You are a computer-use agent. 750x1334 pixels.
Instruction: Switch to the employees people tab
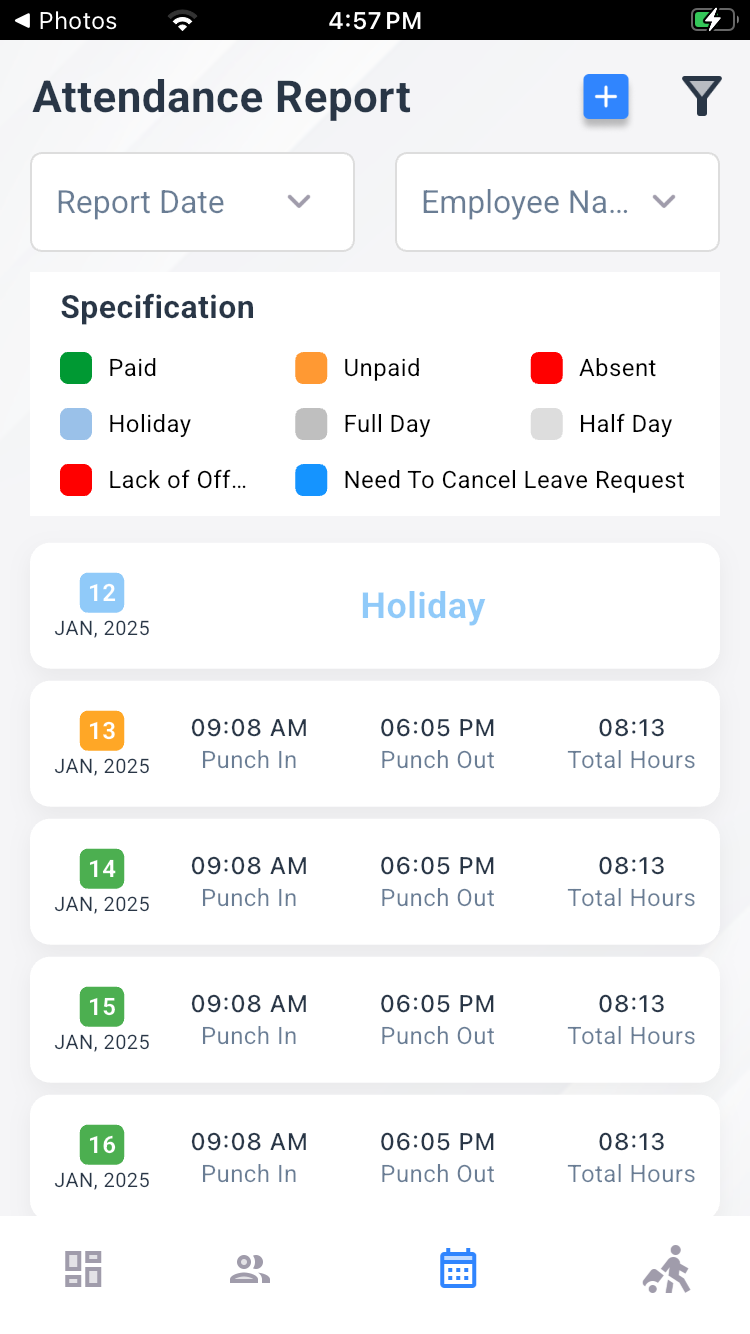(249, 1269)
